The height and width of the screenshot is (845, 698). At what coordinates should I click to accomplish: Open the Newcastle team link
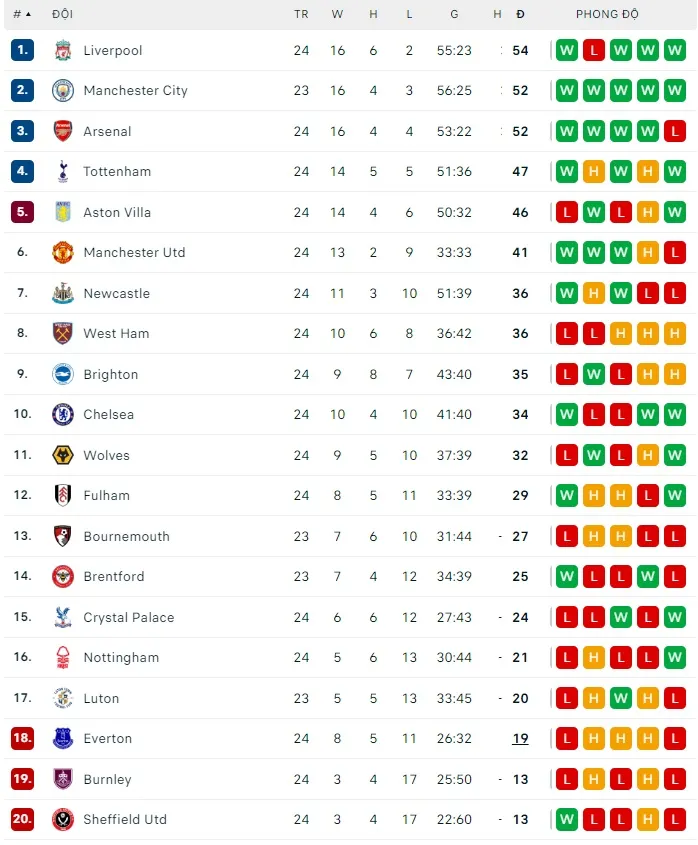coord(116,293)
